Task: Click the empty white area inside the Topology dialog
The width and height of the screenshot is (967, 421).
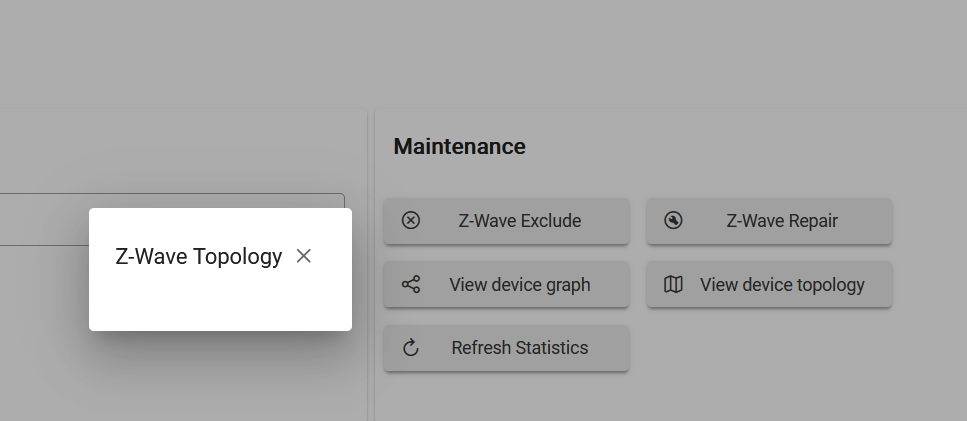Action: point(220,302)
